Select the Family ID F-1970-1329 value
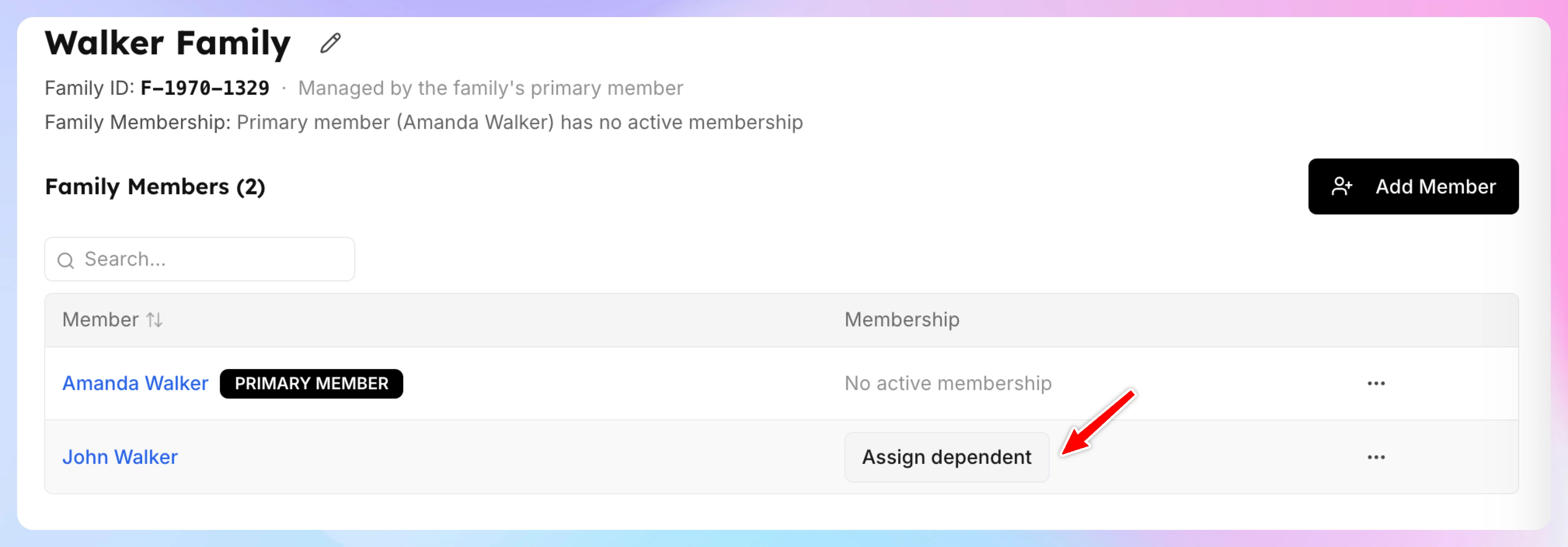 point(204,88)
